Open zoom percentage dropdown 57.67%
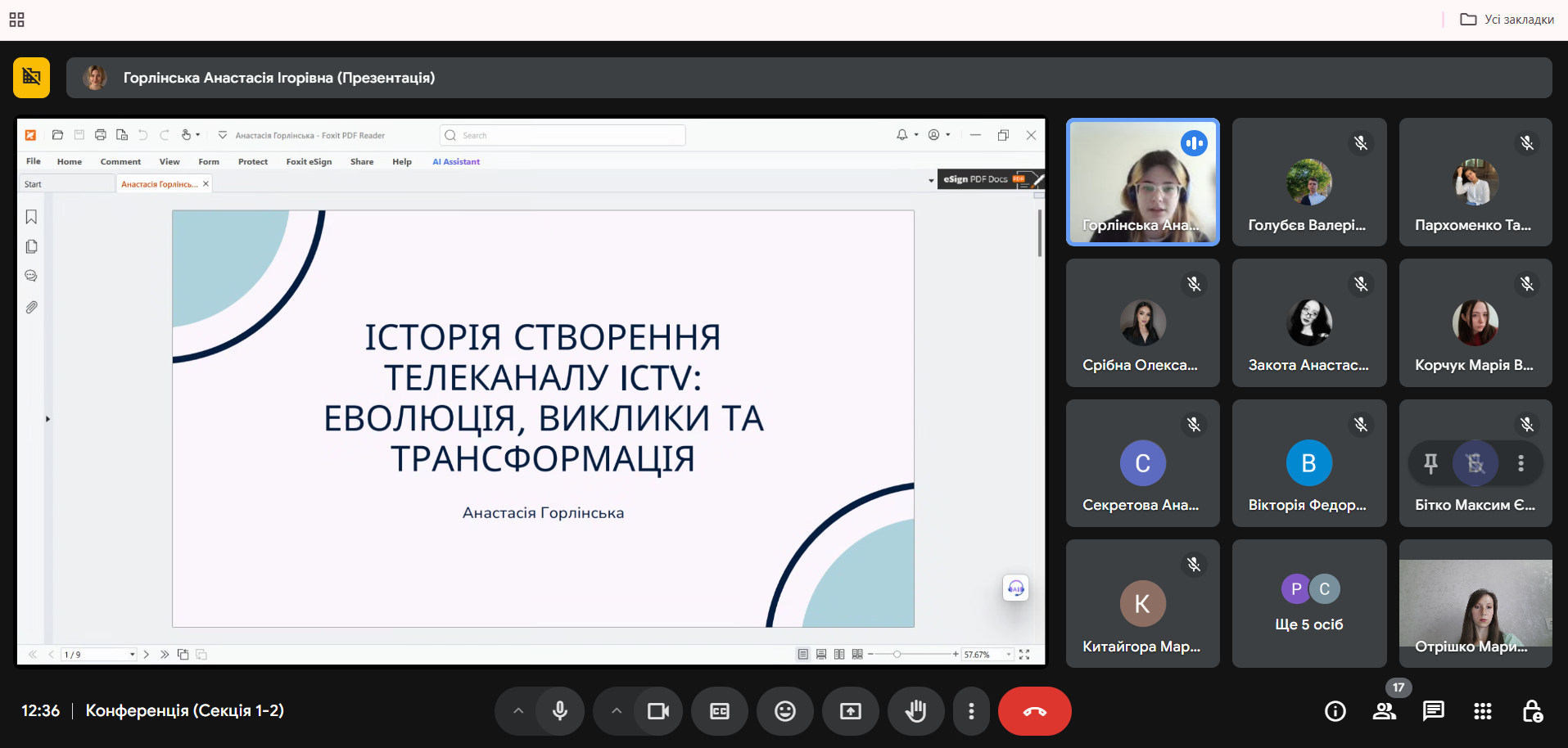The height and width of the screenshot is (748, 1568). point(1009,655)
